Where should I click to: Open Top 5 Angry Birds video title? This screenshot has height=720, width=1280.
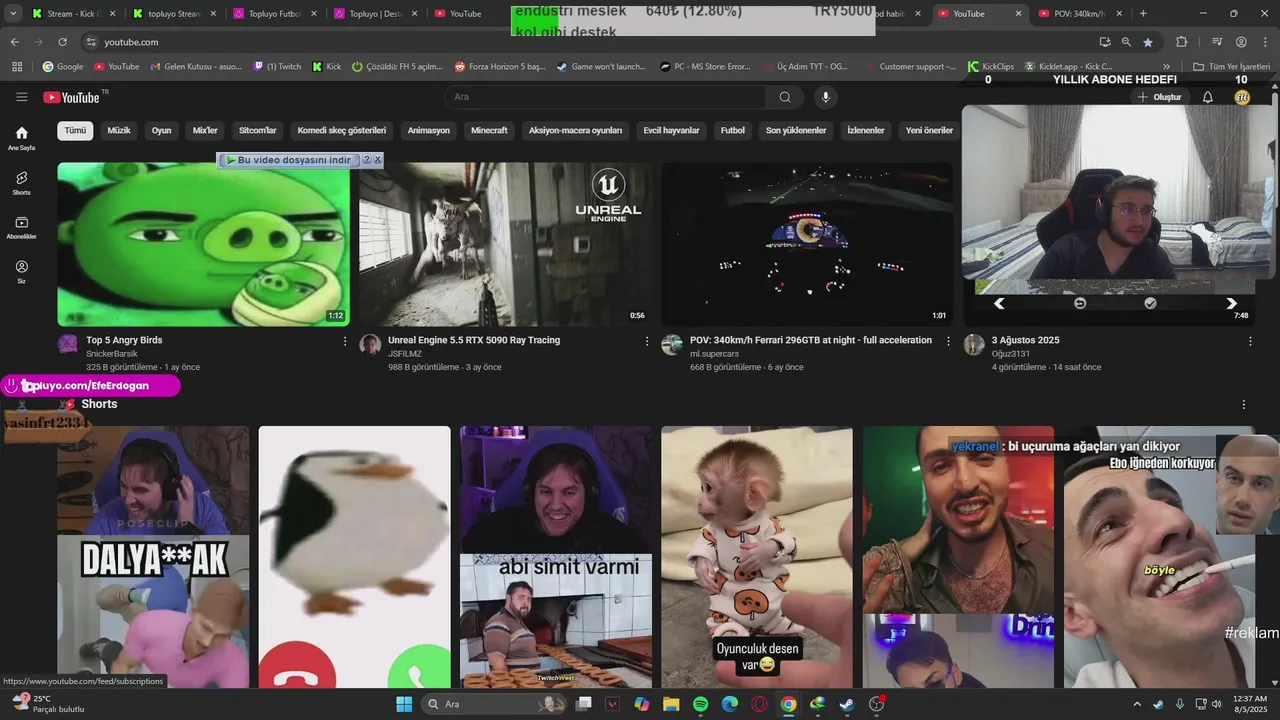pos(124,340)
